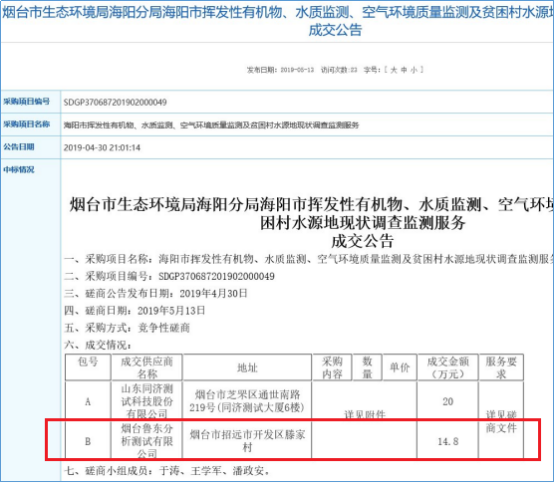The image size is (554, 483).
Task: Click supplier cell 山东同济测试科技股份有限公司
Action: coord(147,401)
